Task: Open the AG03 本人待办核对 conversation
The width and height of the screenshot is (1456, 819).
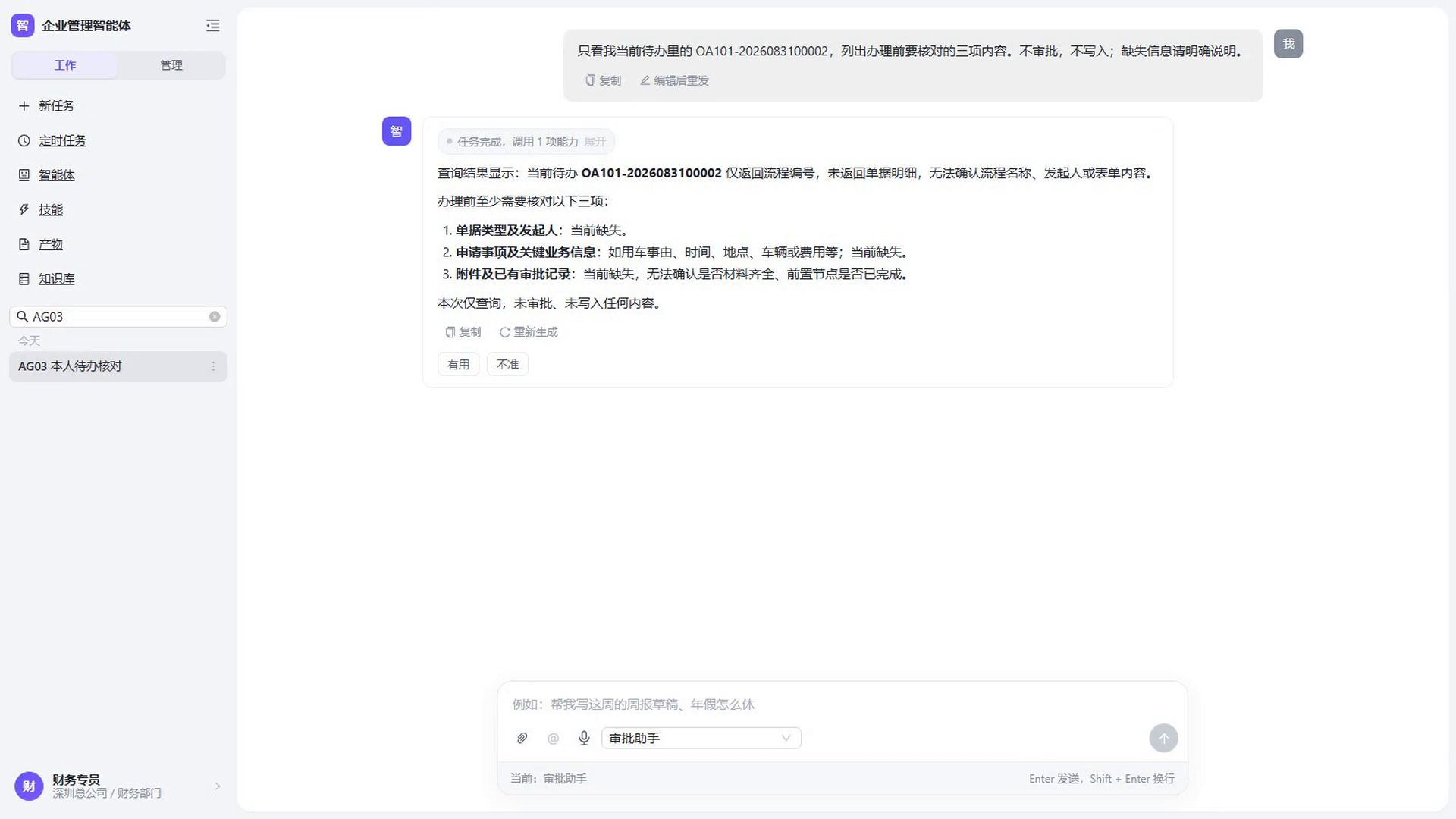Action: [118, 366]
